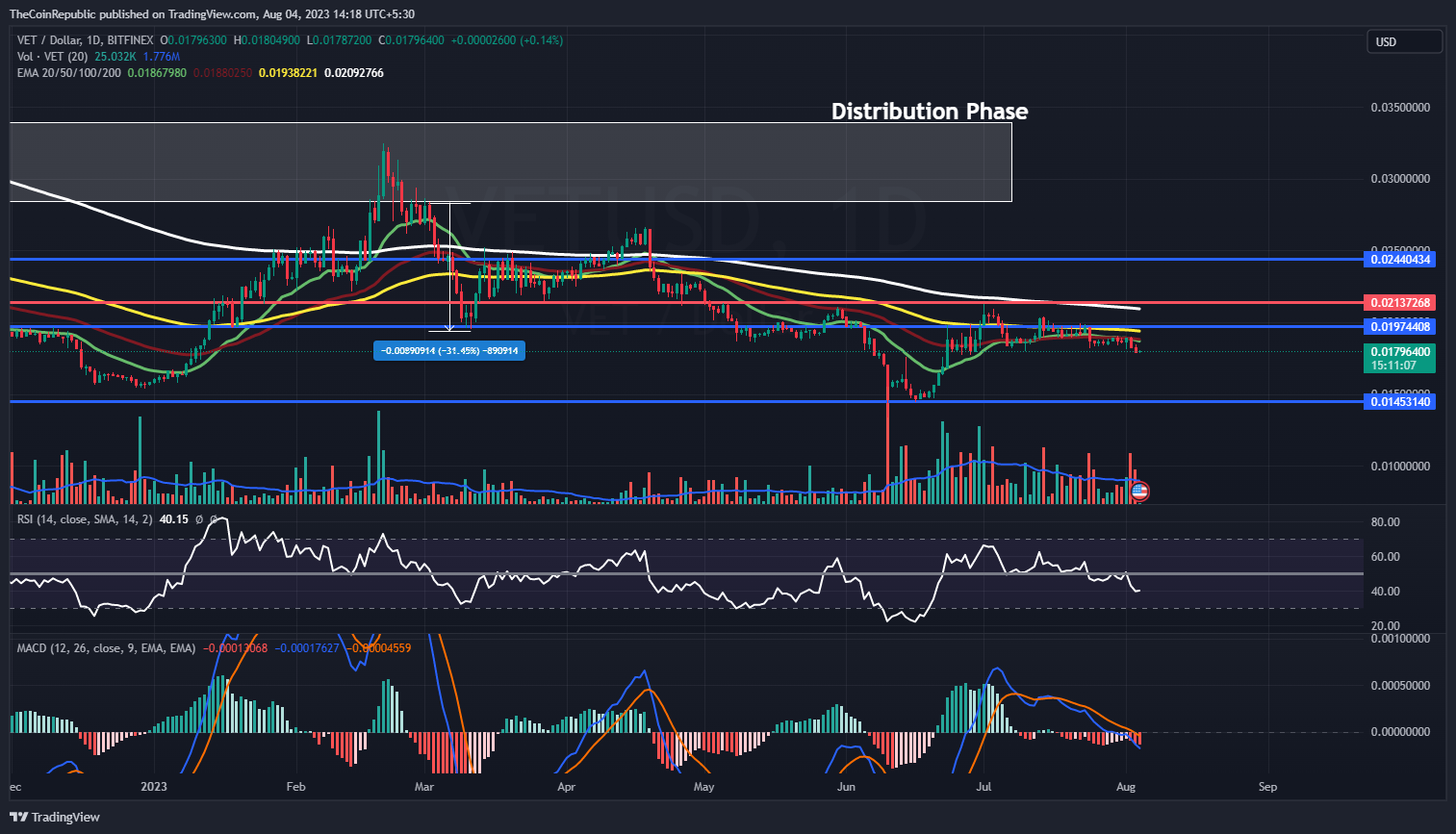Click the 0.01453140 blue price label
Image resolution: width=1456 pixels, height=834 pixels.
pos(1400,401)
